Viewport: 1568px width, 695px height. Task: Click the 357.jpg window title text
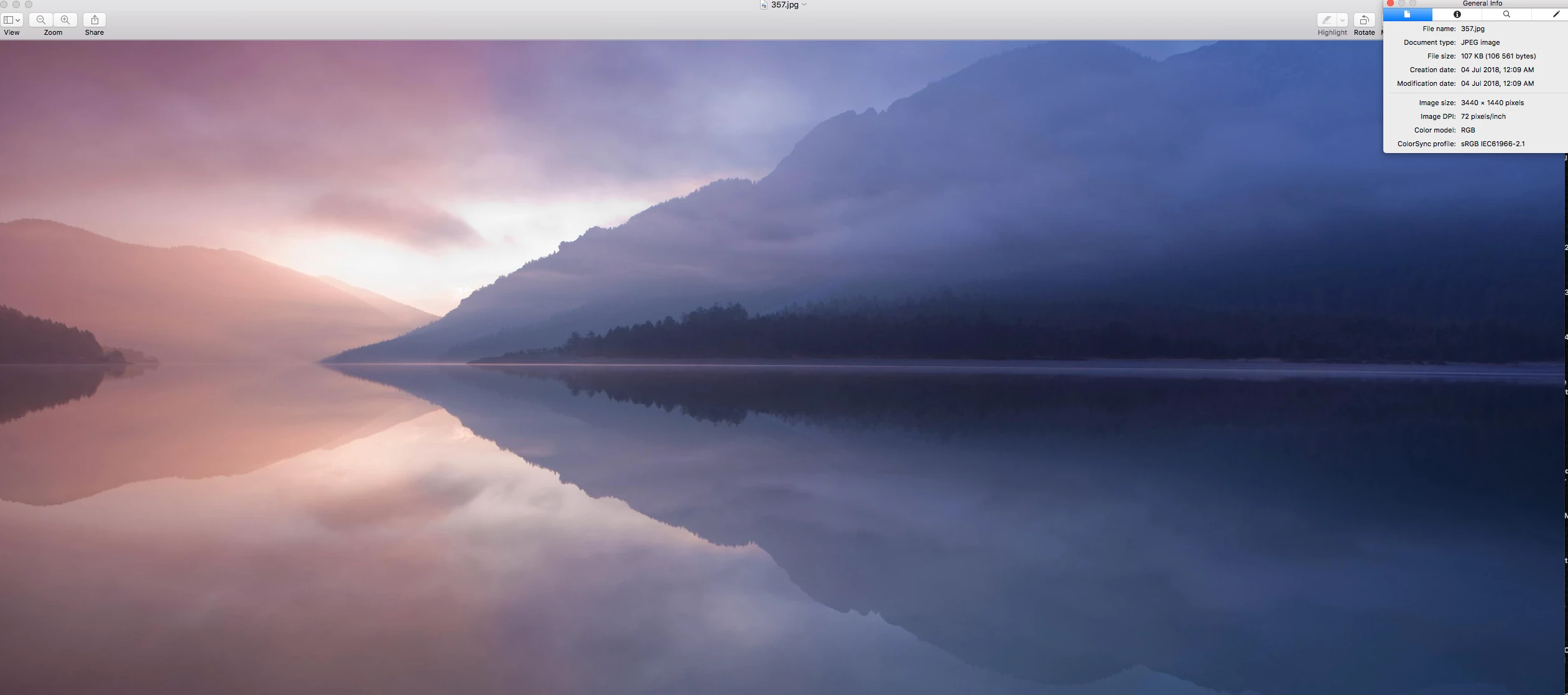784,5
